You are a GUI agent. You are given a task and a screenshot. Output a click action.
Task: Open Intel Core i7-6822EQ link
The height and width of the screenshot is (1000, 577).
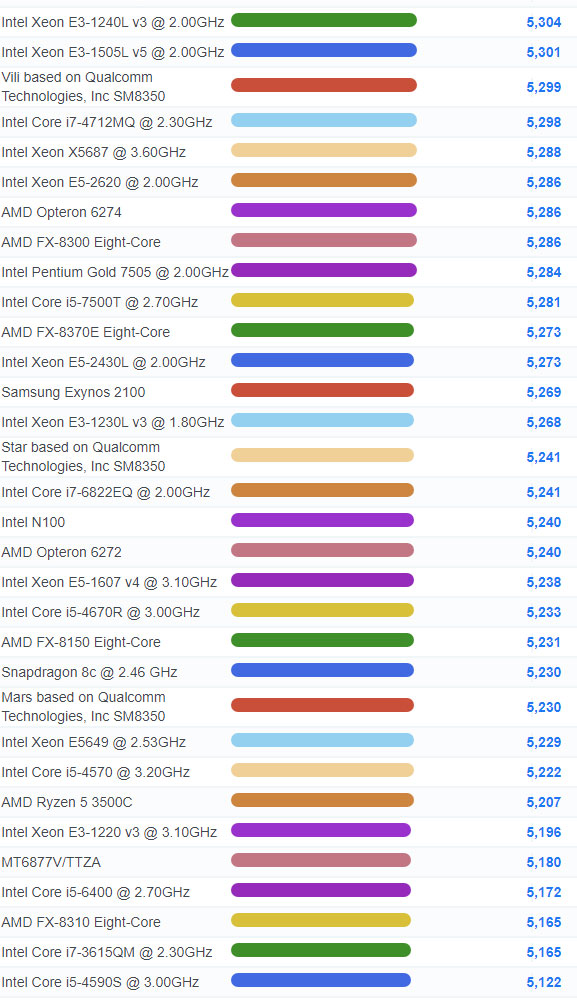[106, 492]
